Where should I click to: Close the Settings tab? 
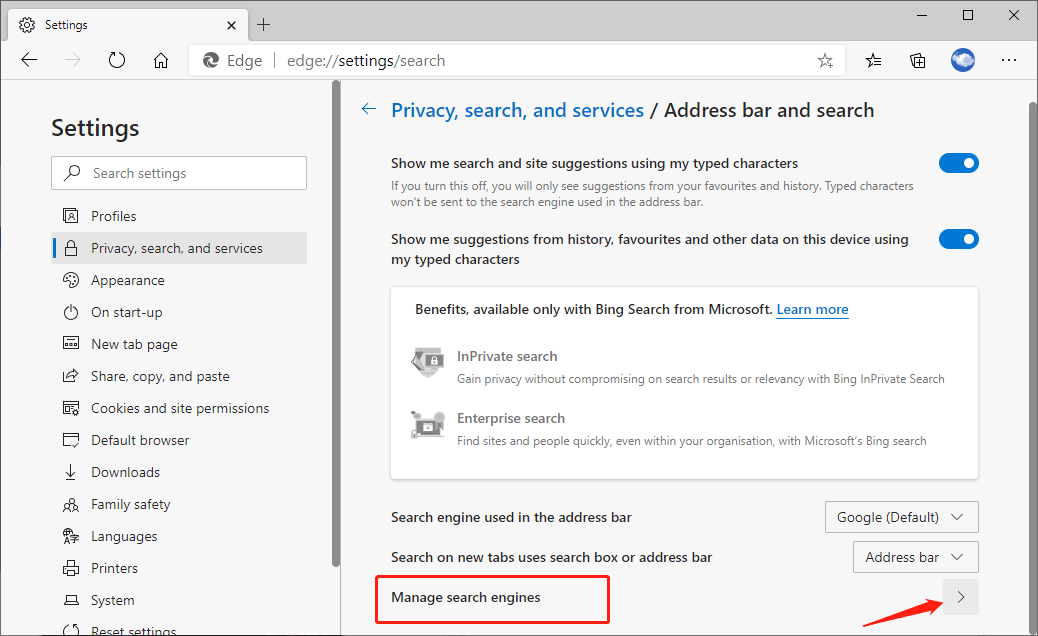pos(231,25)
